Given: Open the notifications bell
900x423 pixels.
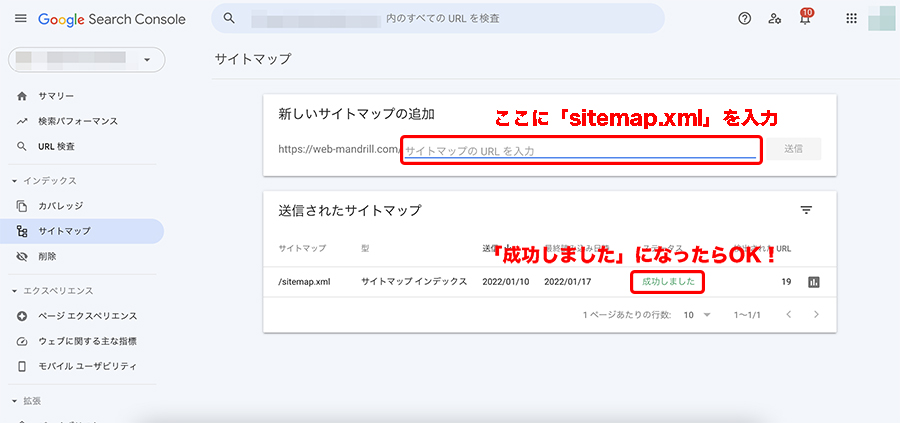Looking at the screenshot, I should click(805, 19).
